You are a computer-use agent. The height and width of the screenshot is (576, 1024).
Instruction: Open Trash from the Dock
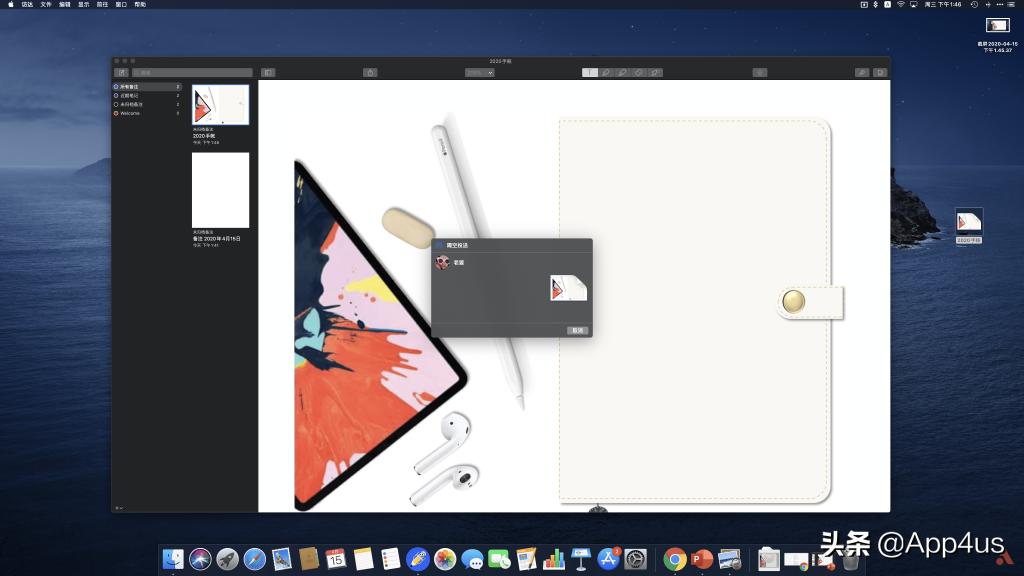pos(850,559)
